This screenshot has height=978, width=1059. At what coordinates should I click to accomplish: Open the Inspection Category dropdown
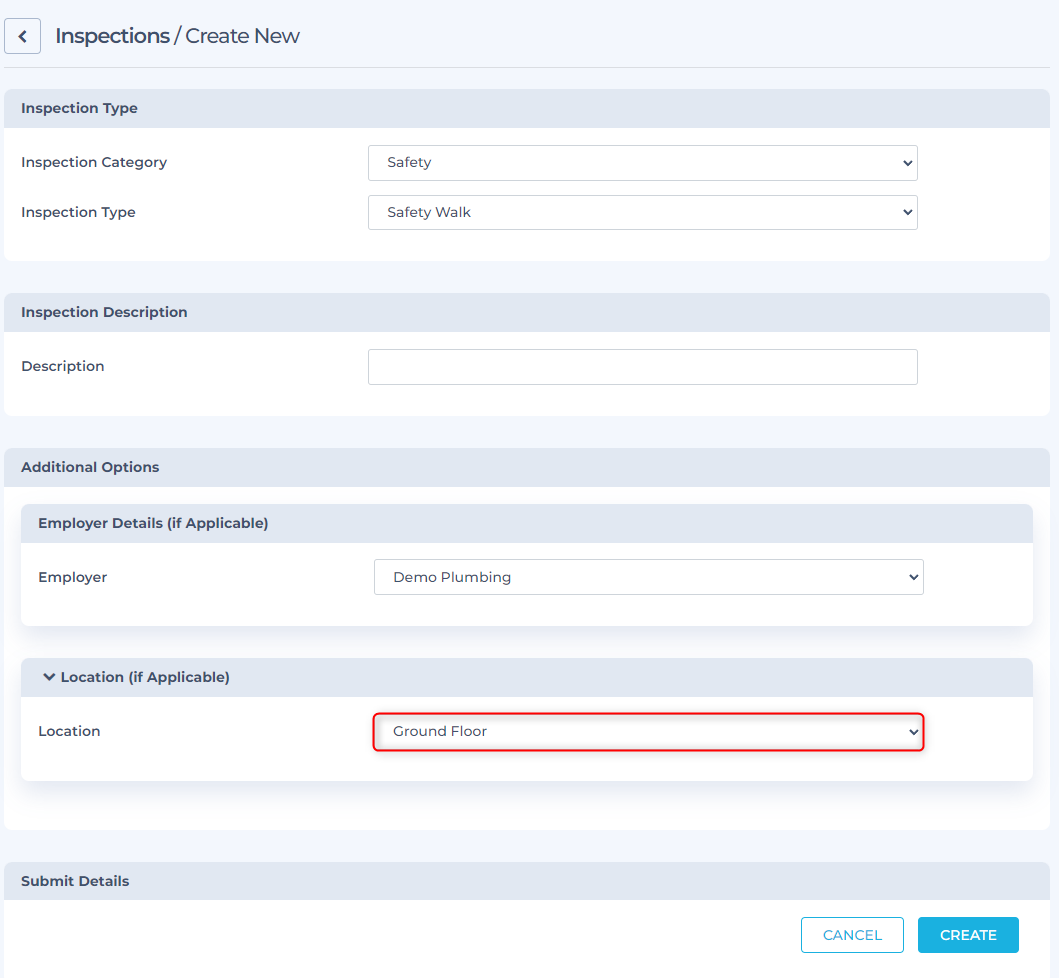click(642, 162)
